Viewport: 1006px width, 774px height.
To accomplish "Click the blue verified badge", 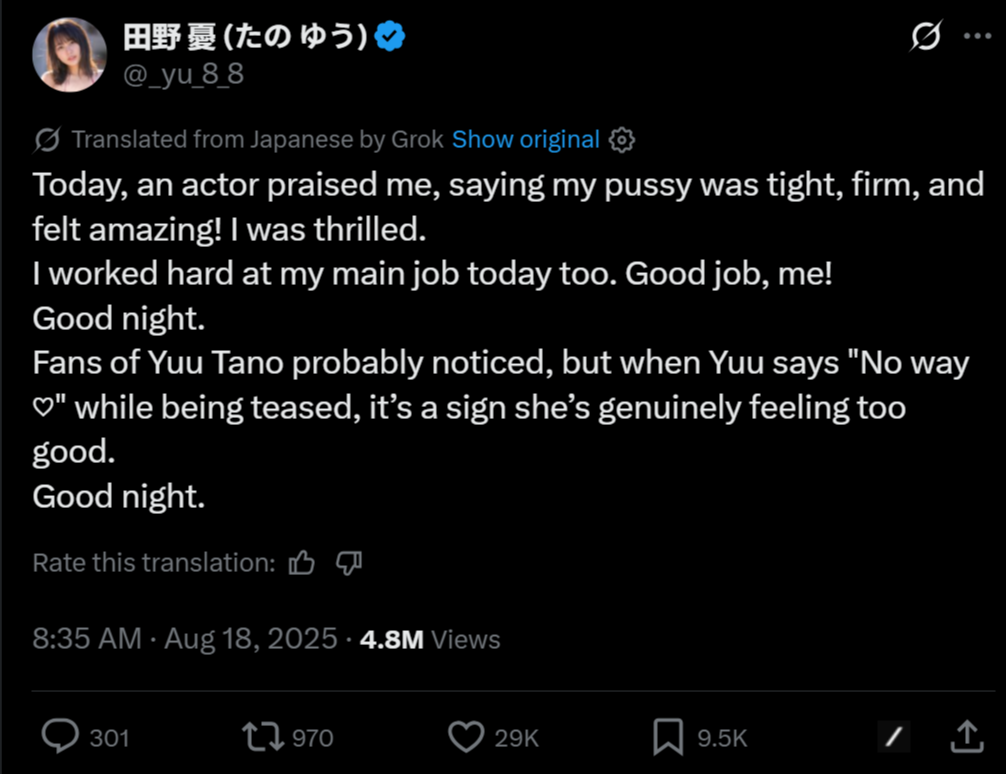I will coord(391,38).
